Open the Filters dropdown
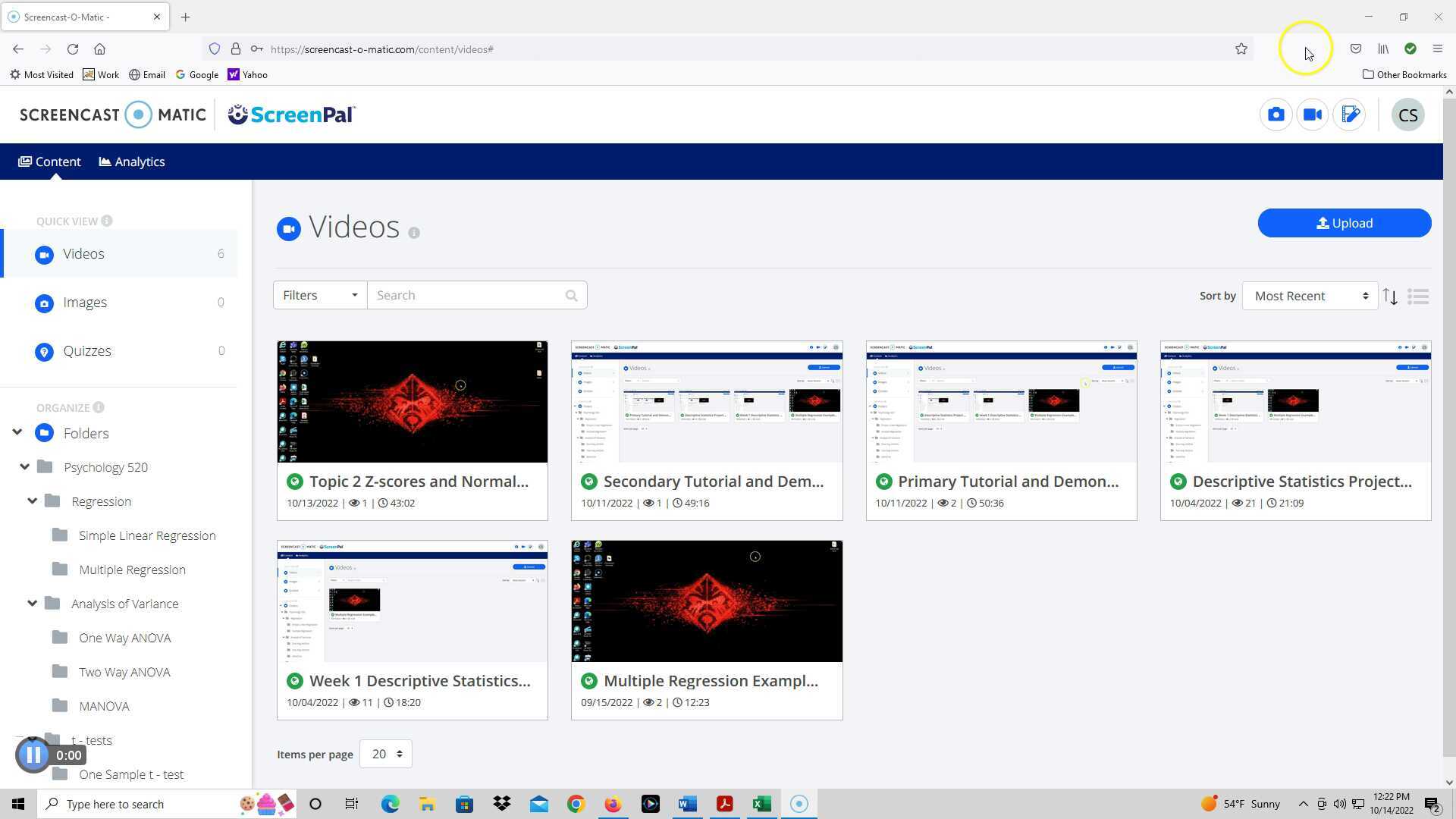The height and width of the screenshot is (819, 1456). (x=319, y=296)
